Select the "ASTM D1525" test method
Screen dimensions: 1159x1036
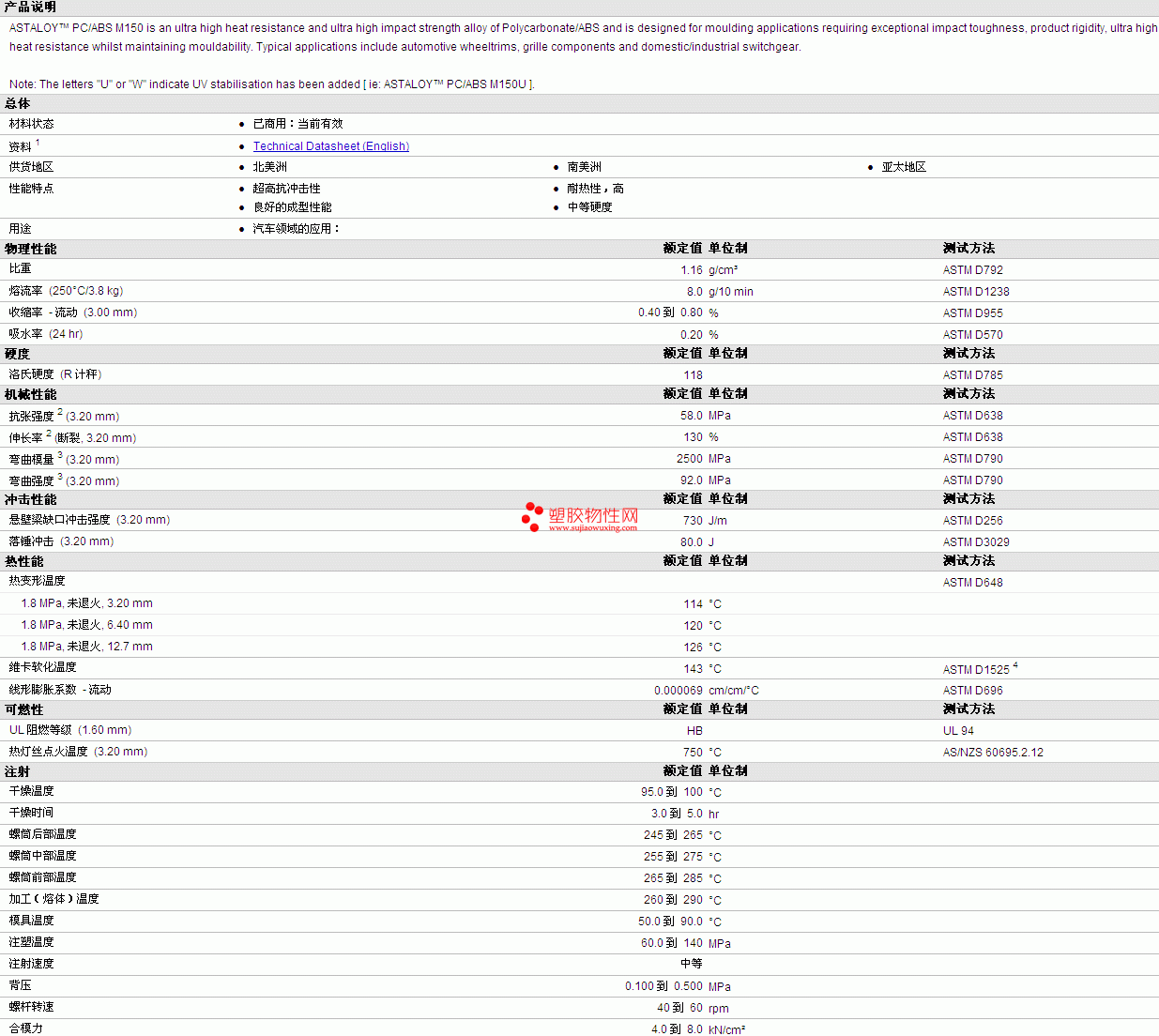pyautogui.click(x=976, y=670)
